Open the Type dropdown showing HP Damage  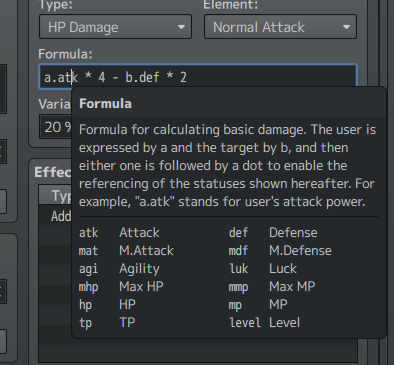[x=115, y=27]
